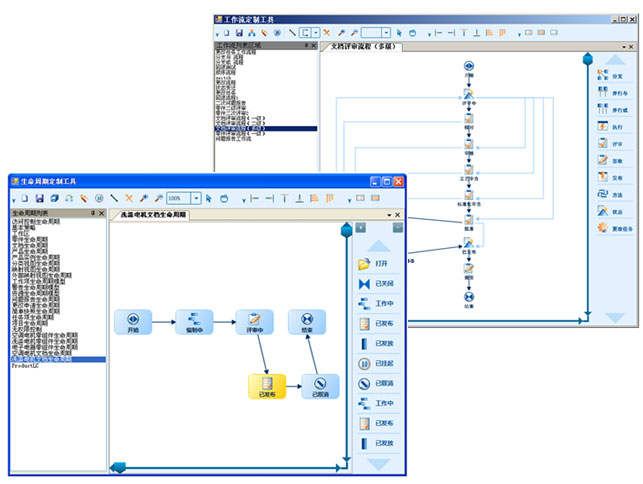Select the line connector tool in lifecycle toolbar
The width and height of the screenshot is (643, 484).
[115, 198]
